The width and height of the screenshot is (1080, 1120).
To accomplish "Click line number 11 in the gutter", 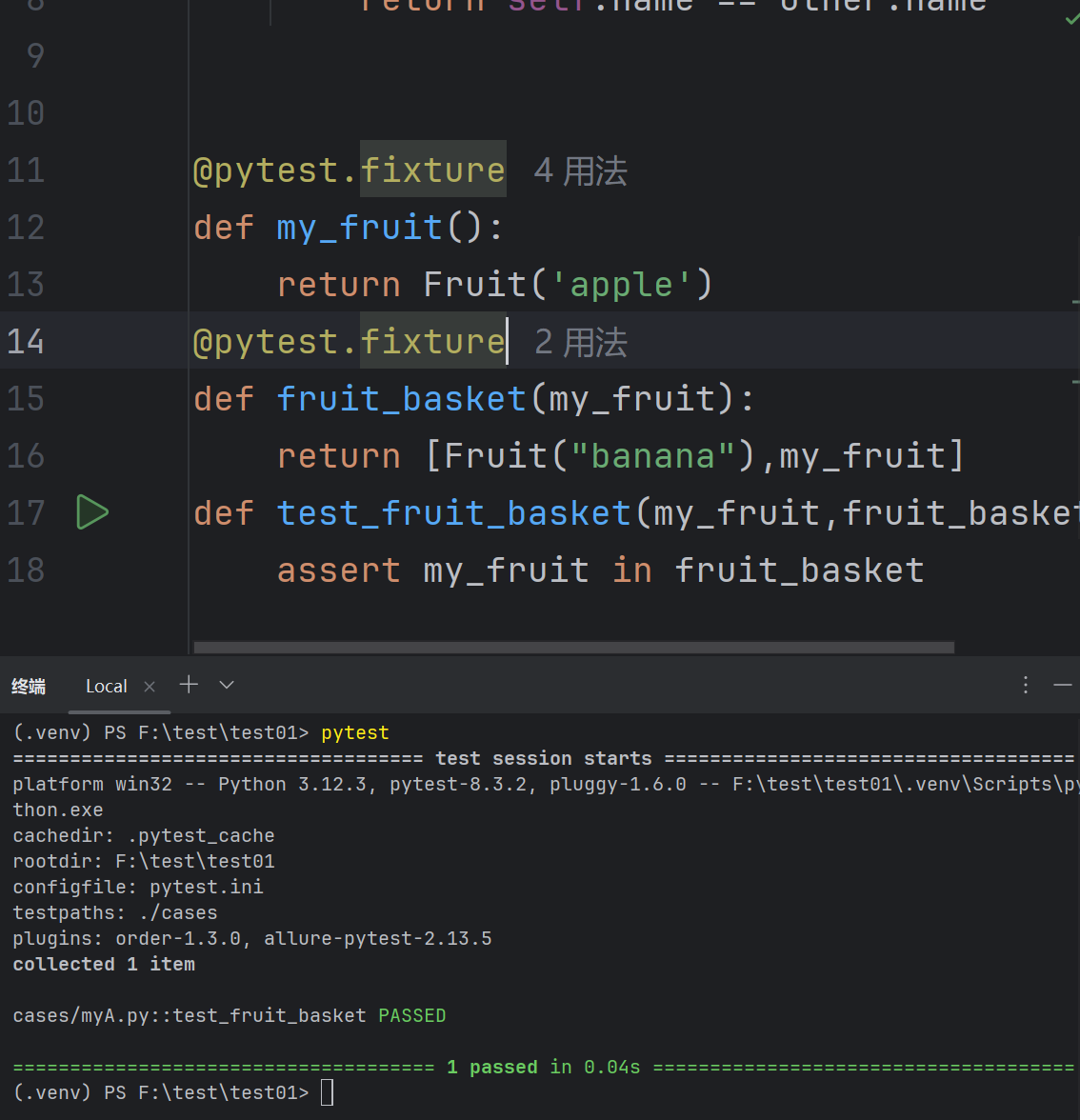I will pos(26,170).
